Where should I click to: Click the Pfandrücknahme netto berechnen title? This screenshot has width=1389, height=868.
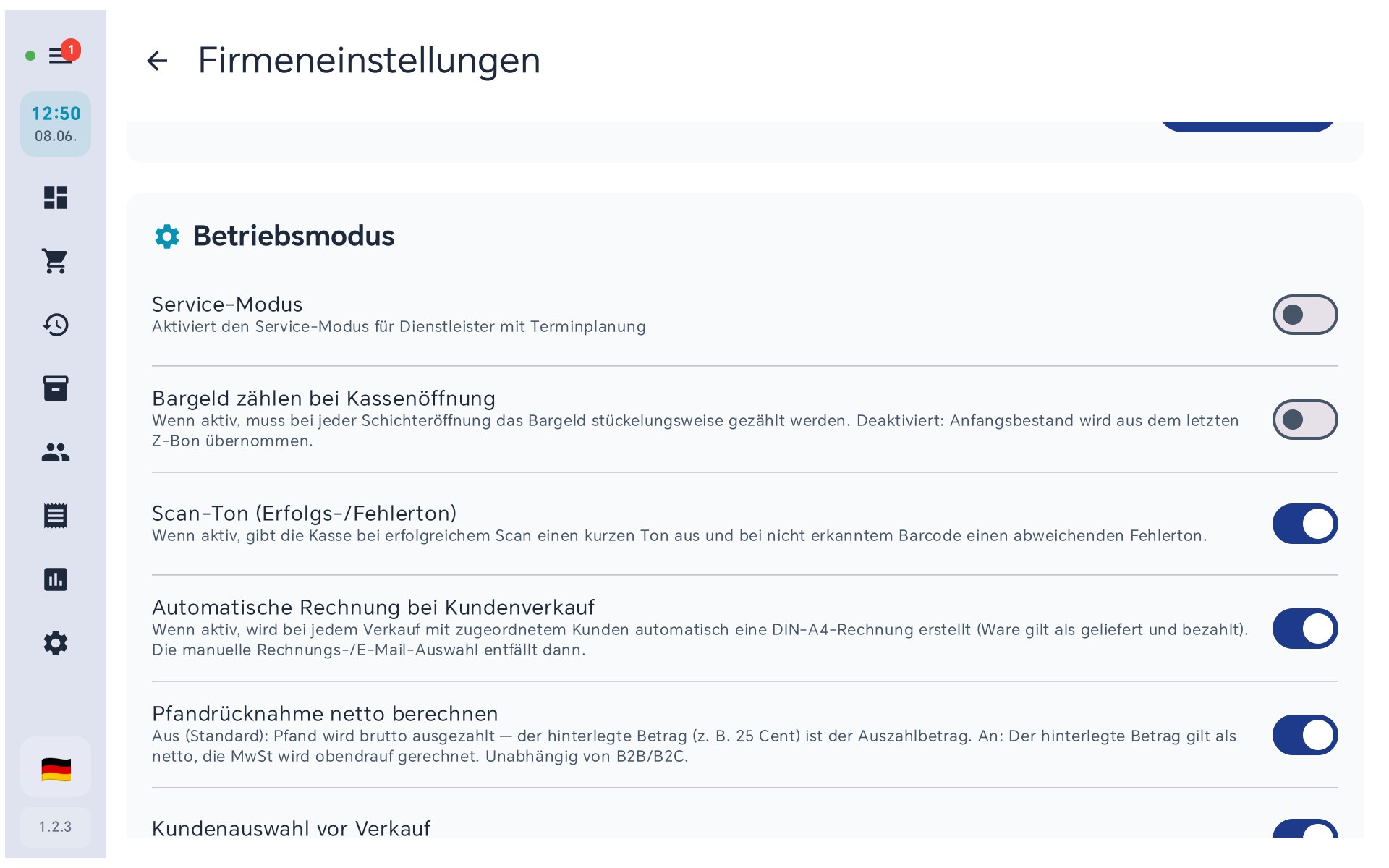coord(325,714)
